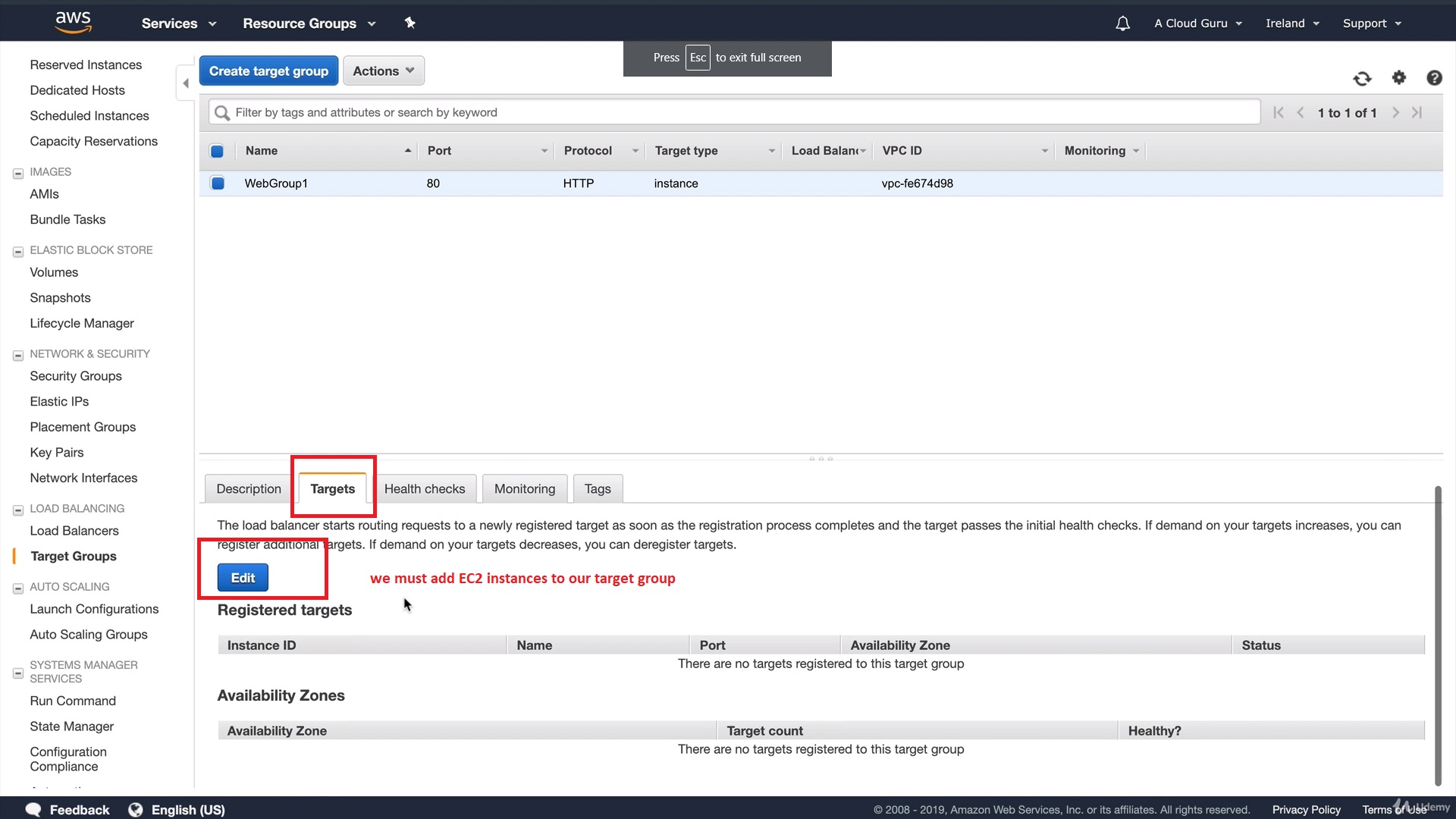
Task: Collapse the Load Balancing sidebar section
Action: point(18,510)
